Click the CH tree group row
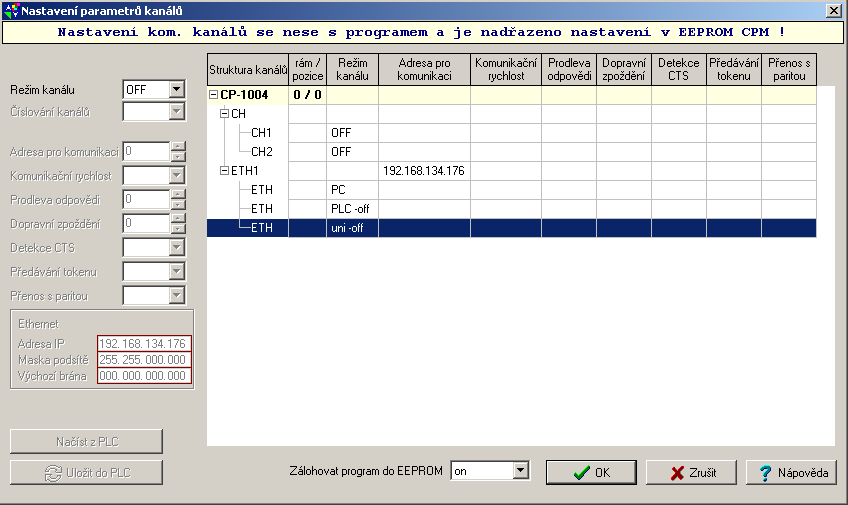848x505 pixels. (x=511, y=114)
